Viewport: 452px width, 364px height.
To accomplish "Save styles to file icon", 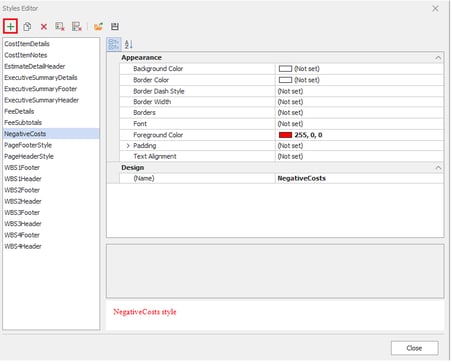I will pos(115,26).
